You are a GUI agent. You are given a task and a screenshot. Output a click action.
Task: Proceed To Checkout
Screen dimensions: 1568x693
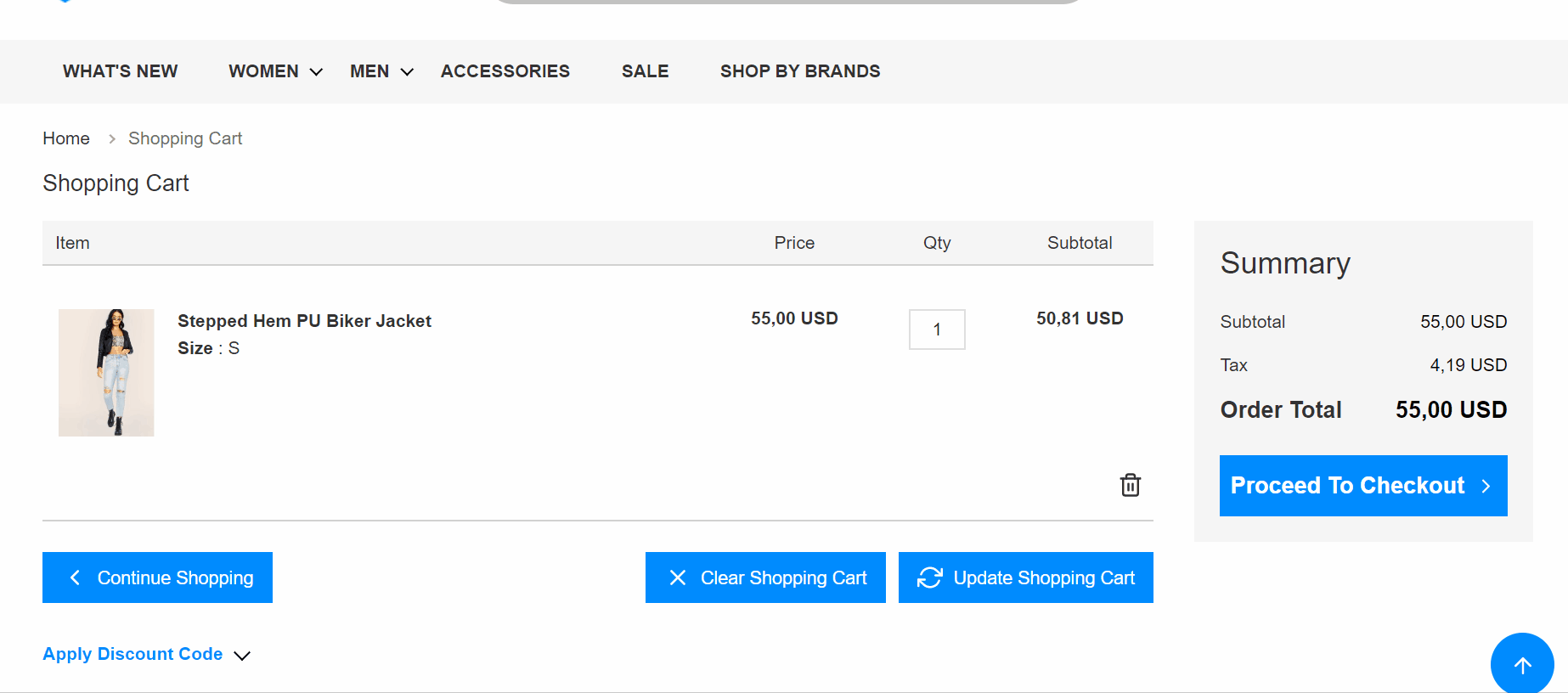click(1362, 486)
